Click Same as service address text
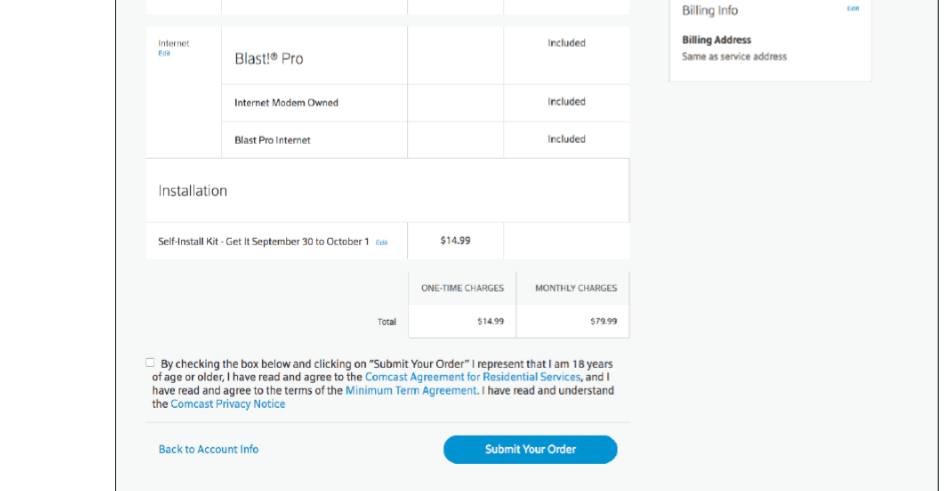The image size is (946, 491). click(734, 57)
